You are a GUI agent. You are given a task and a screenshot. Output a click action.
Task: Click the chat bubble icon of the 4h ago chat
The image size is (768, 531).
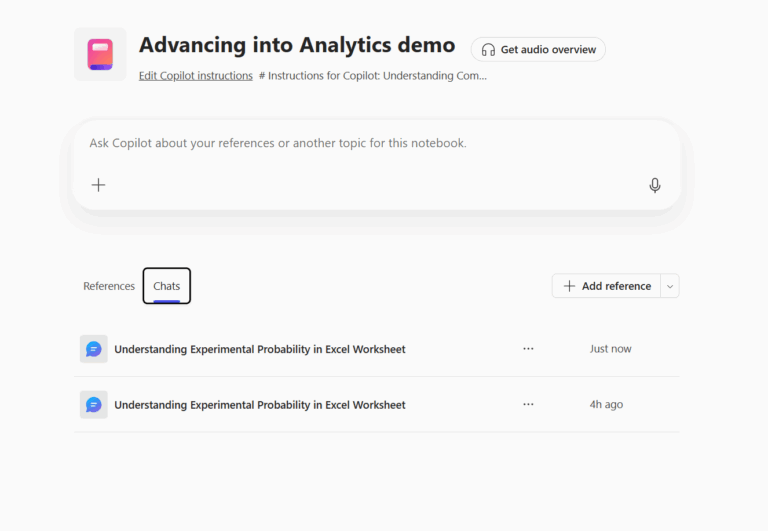pyautogui.click(x=94, y=405)
